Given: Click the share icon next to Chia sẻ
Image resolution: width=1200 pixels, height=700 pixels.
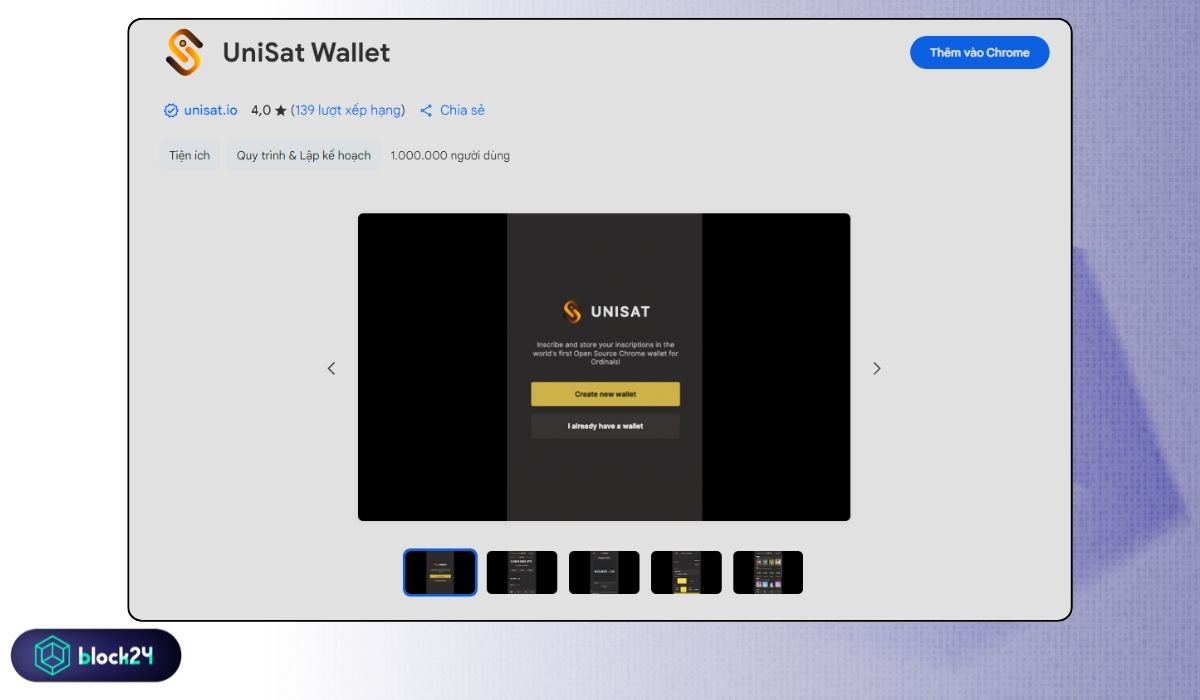Looking at the screenshot, I should point(426,110).
